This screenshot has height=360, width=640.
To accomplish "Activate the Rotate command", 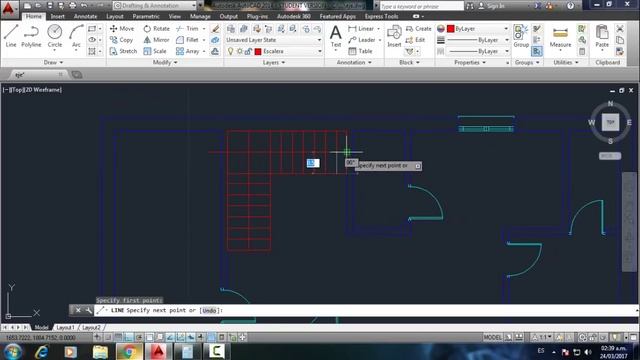I will (x=156, y=29).
